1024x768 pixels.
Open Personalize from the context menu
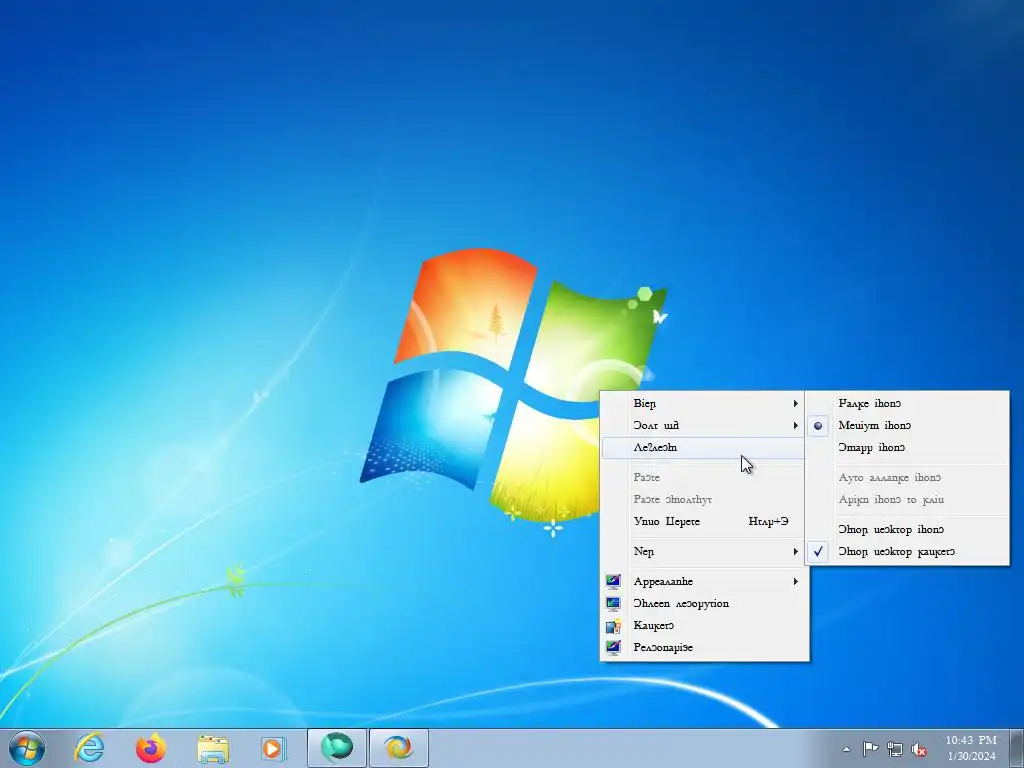tap(704, 648)
